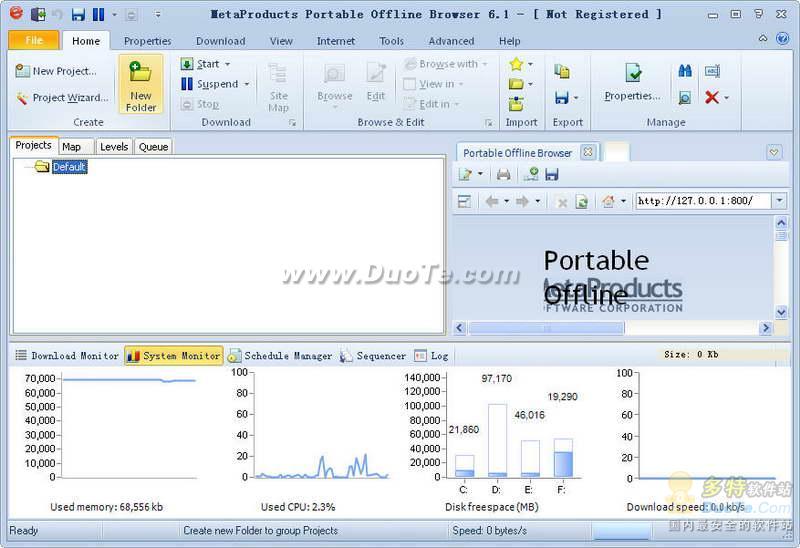Close the Portable Offline Browser tab
Screen dimensions: 800x548
(x=588, y=152)
